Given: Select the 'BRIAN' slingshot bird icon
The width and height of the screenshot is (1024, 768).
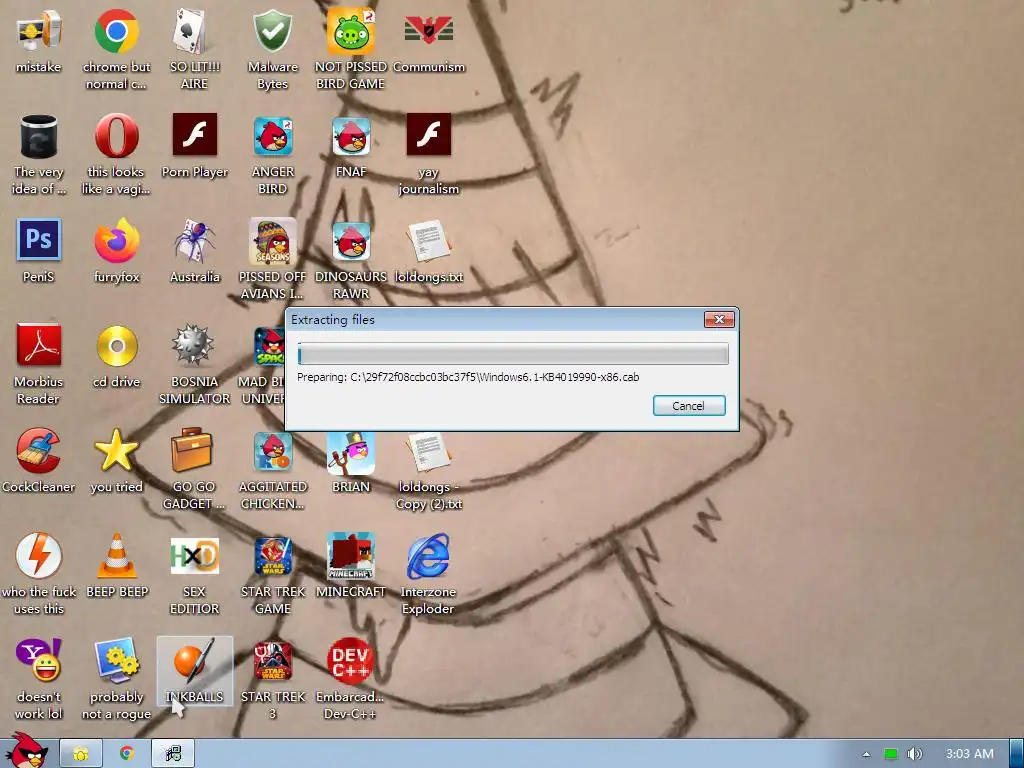Looking at the screenshot, I should tap(351, 453).
